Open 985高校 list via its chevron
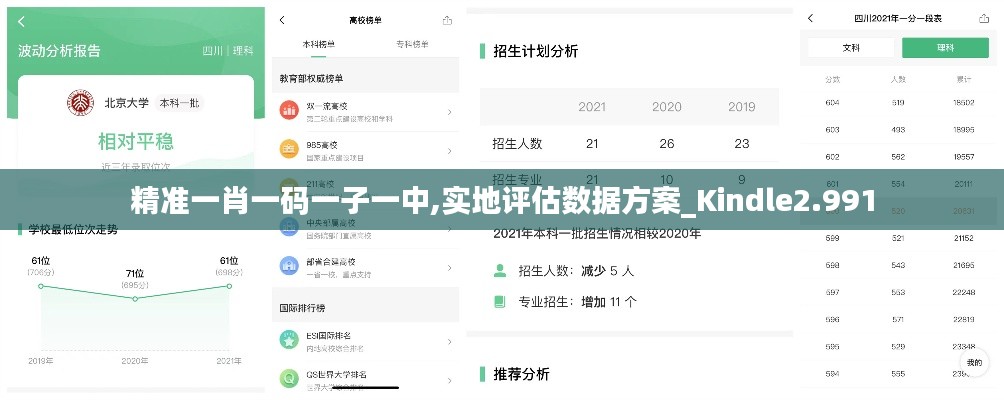The width and height of the screenshot is (1004, 400). click(x=449, y=151)
